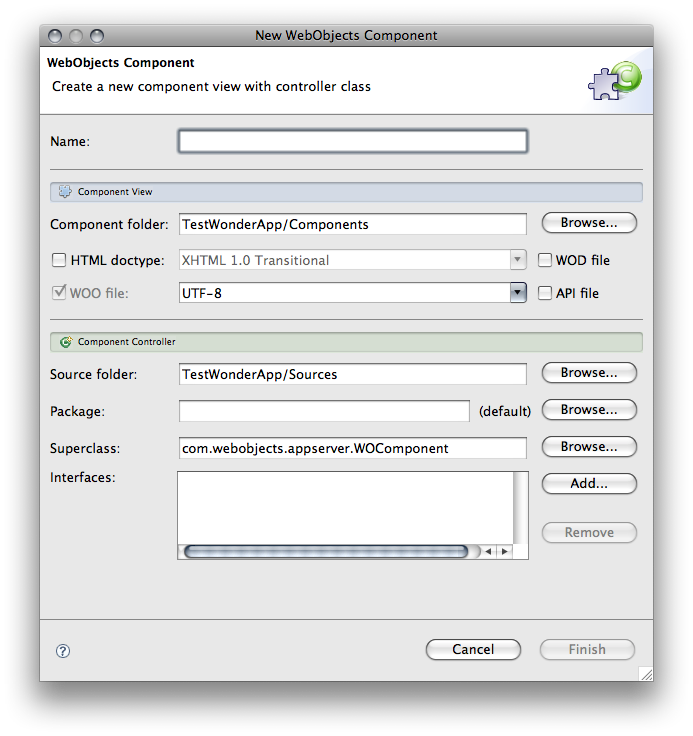Click the Superclass text field
Screen dimensions: 693x736
(x=353, y=448)
